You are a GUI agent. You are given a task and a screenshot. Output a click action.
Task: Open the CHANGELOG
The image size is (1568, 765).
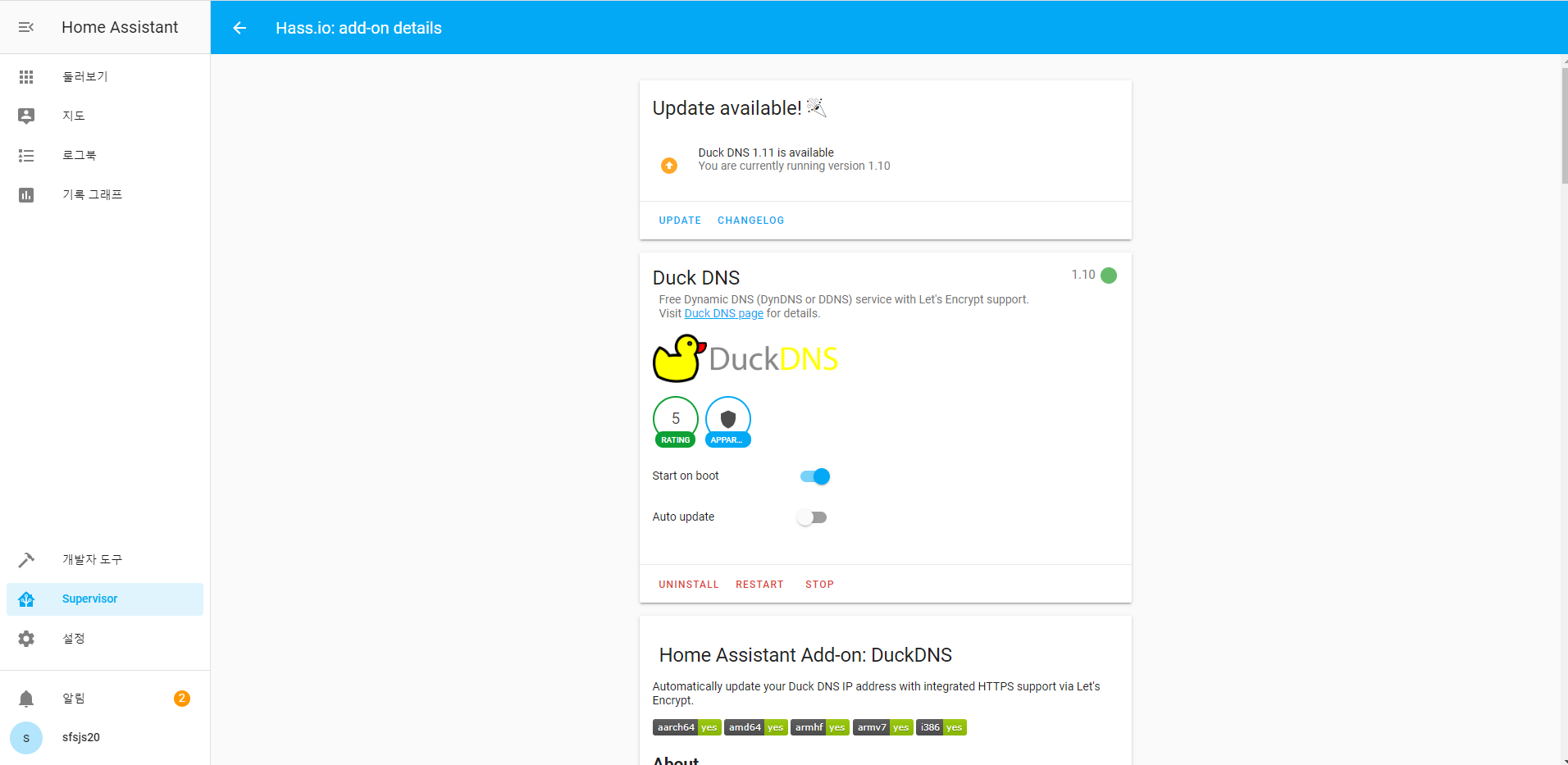coord(750,221)
